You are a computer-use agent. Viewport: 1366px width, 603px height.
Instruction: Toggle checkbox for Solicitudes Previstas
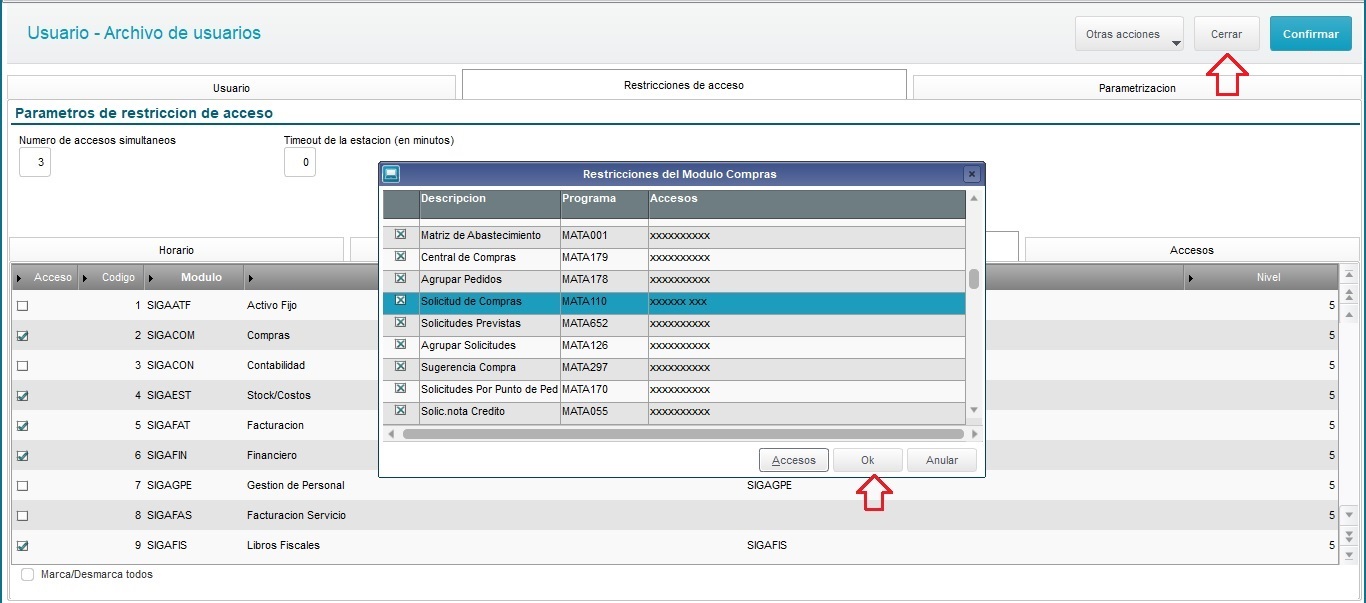(400, 323)
